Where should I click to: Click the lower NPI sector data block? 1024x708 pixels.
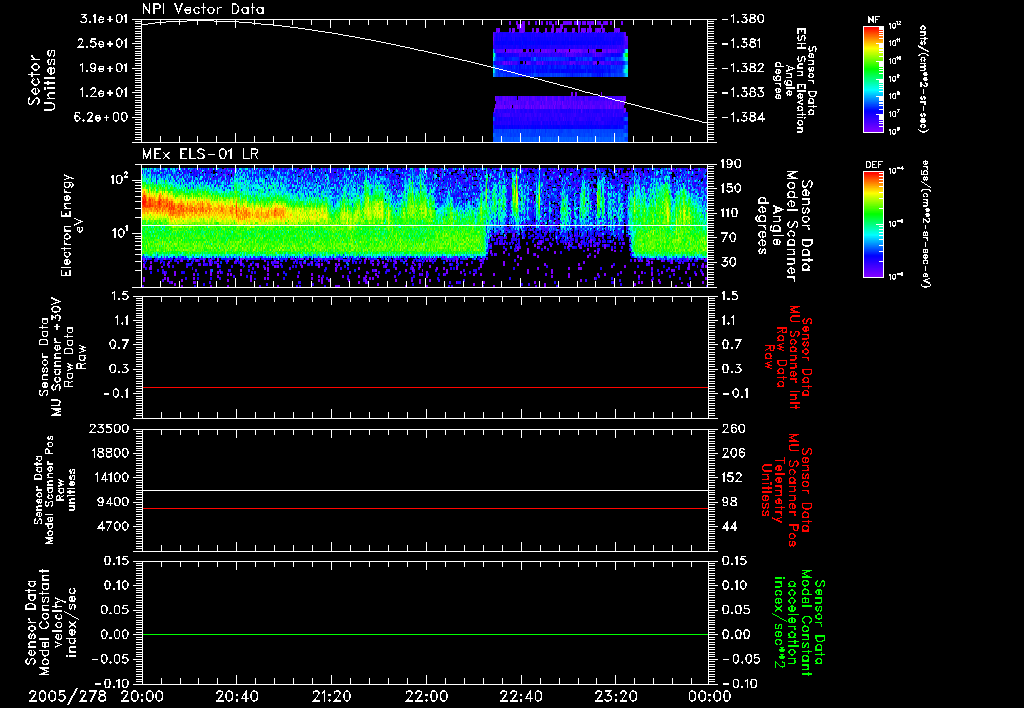point(560,119)
